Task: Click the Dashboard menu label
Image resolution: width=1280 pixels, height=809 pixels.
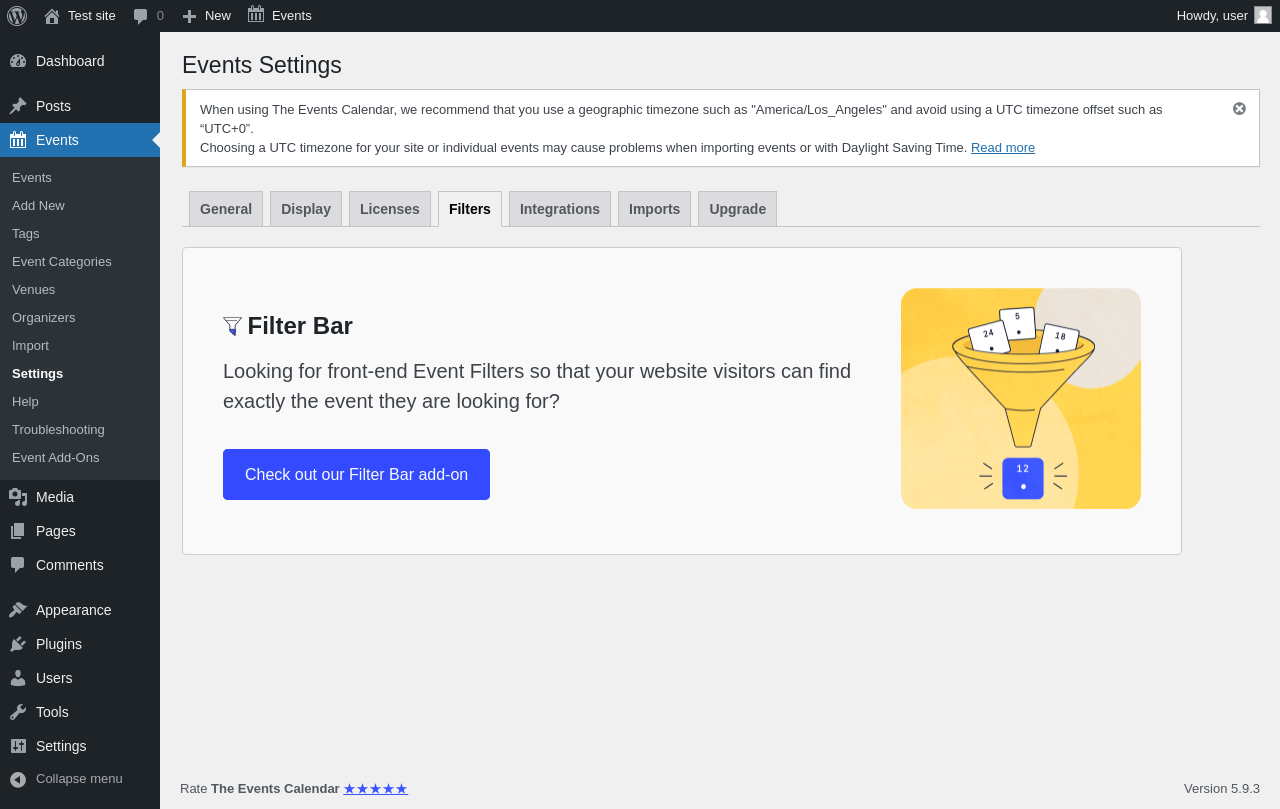Action: pos(70,61)
